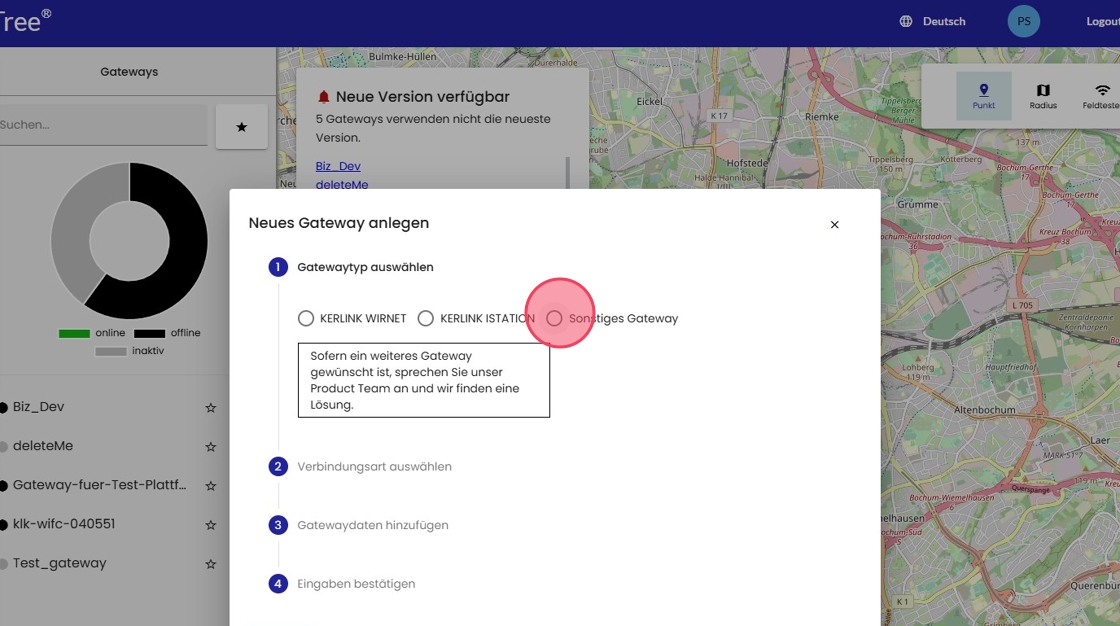Click the star favorites filter button

click(241, 127)
